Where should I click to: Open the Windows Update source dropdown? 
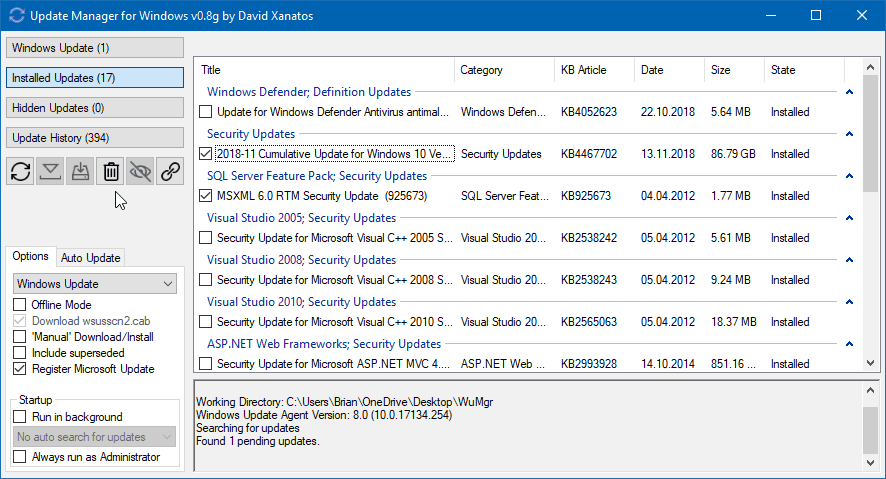point(94,284)
